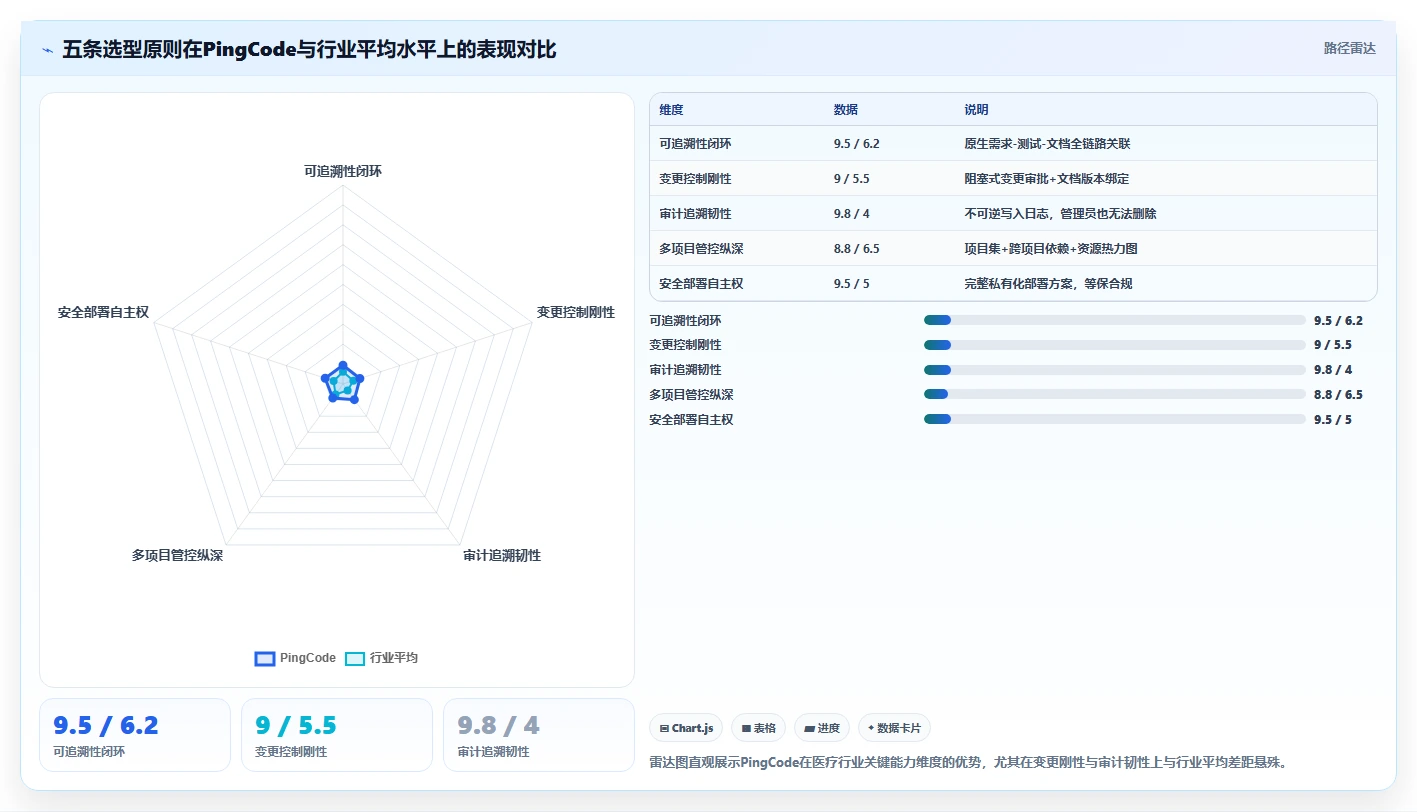Viewport: 1417px width, 812px height.
Task: Click the 数据 table column header
Action: click(x=846, y=110)
